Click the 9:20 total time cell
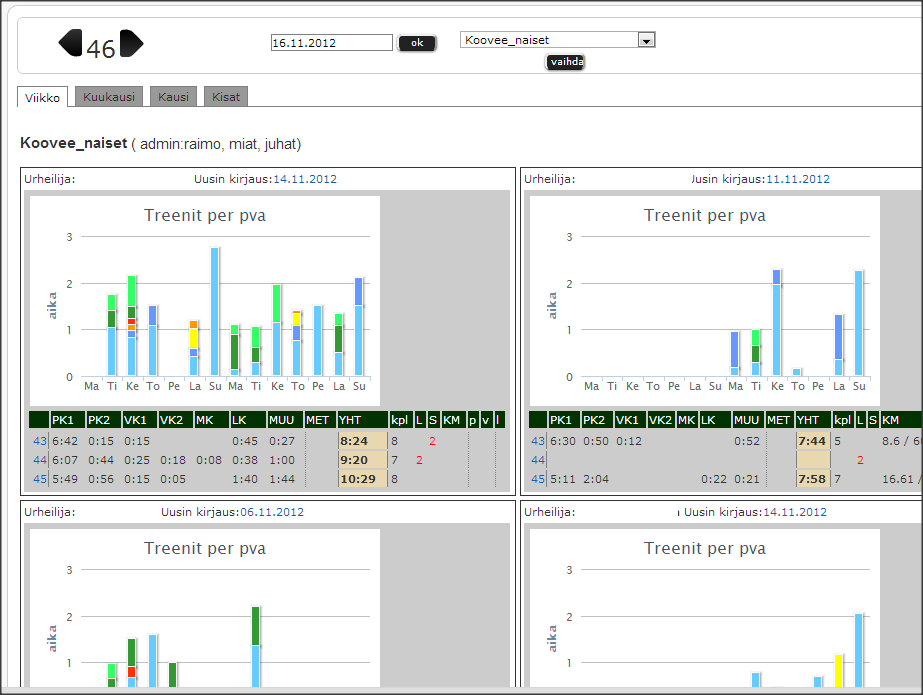Screen dimensions: 923x695 tap(363, 460)
